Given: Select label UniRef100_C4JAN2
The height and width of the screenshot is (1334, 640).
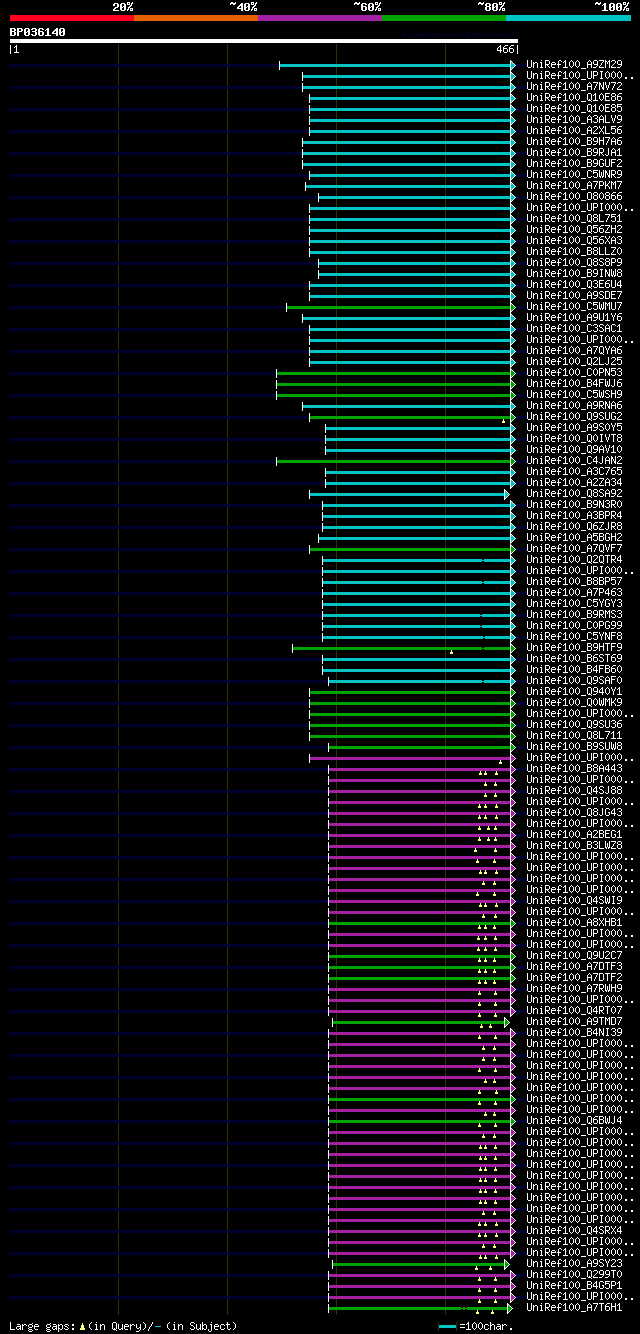Looking at the screenshot, I should click(574, 461).
